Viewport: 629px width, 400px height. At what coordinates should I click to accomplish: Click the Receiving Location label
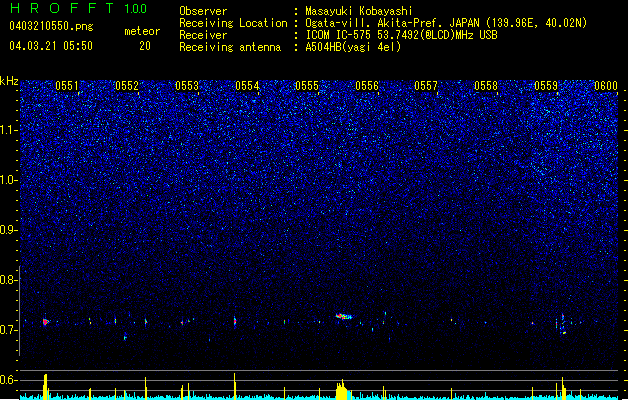pos(233,23)
